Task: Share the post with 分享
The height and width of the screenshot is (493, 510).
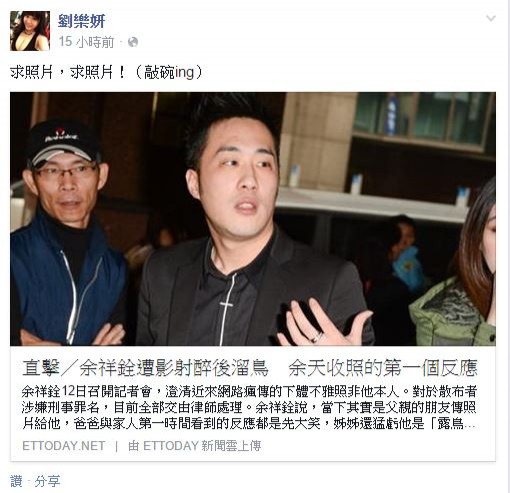Action: [47, 481]
